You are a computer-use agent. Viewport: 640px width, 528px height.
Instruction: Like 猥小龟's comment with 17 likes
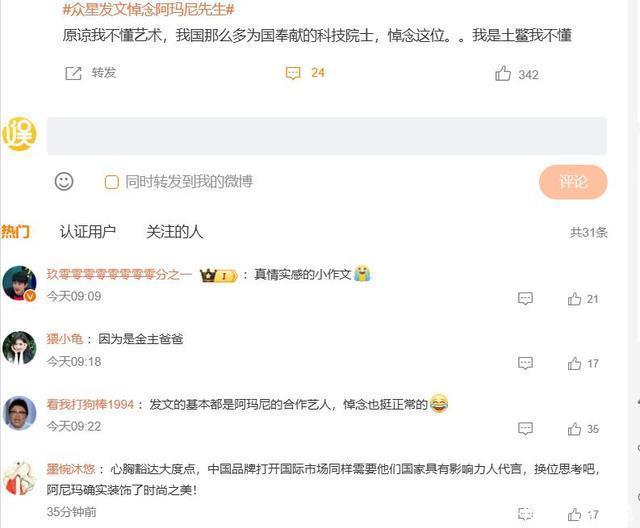[x=574, y=363]
